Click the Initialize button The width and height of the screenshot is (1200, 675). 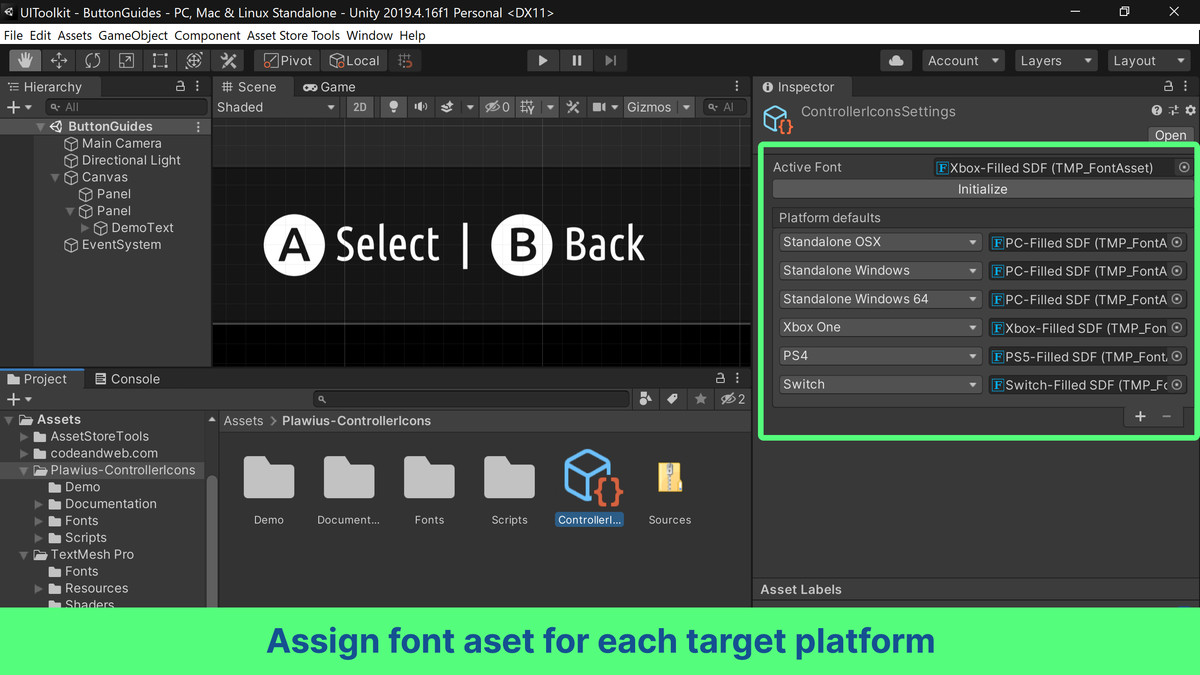pos(982,189)
